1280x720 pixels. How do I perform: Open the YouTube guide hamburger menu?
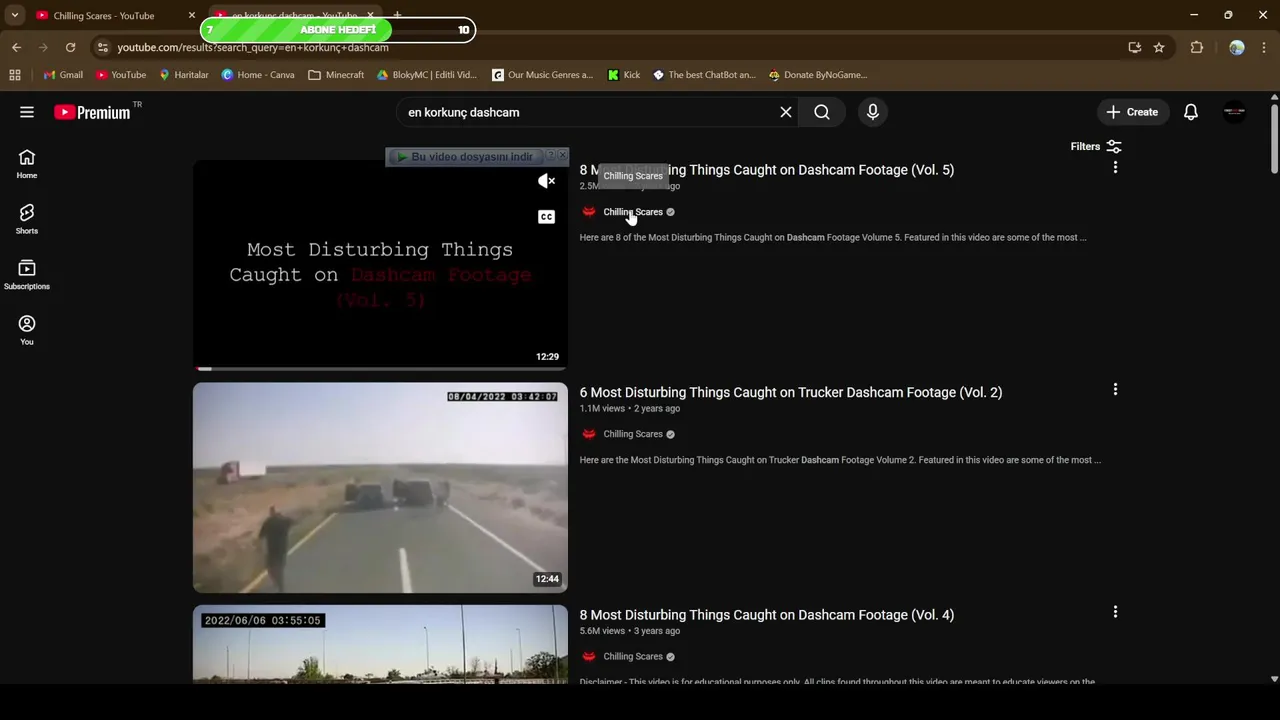pyautogui.click(x=27, y=112)
